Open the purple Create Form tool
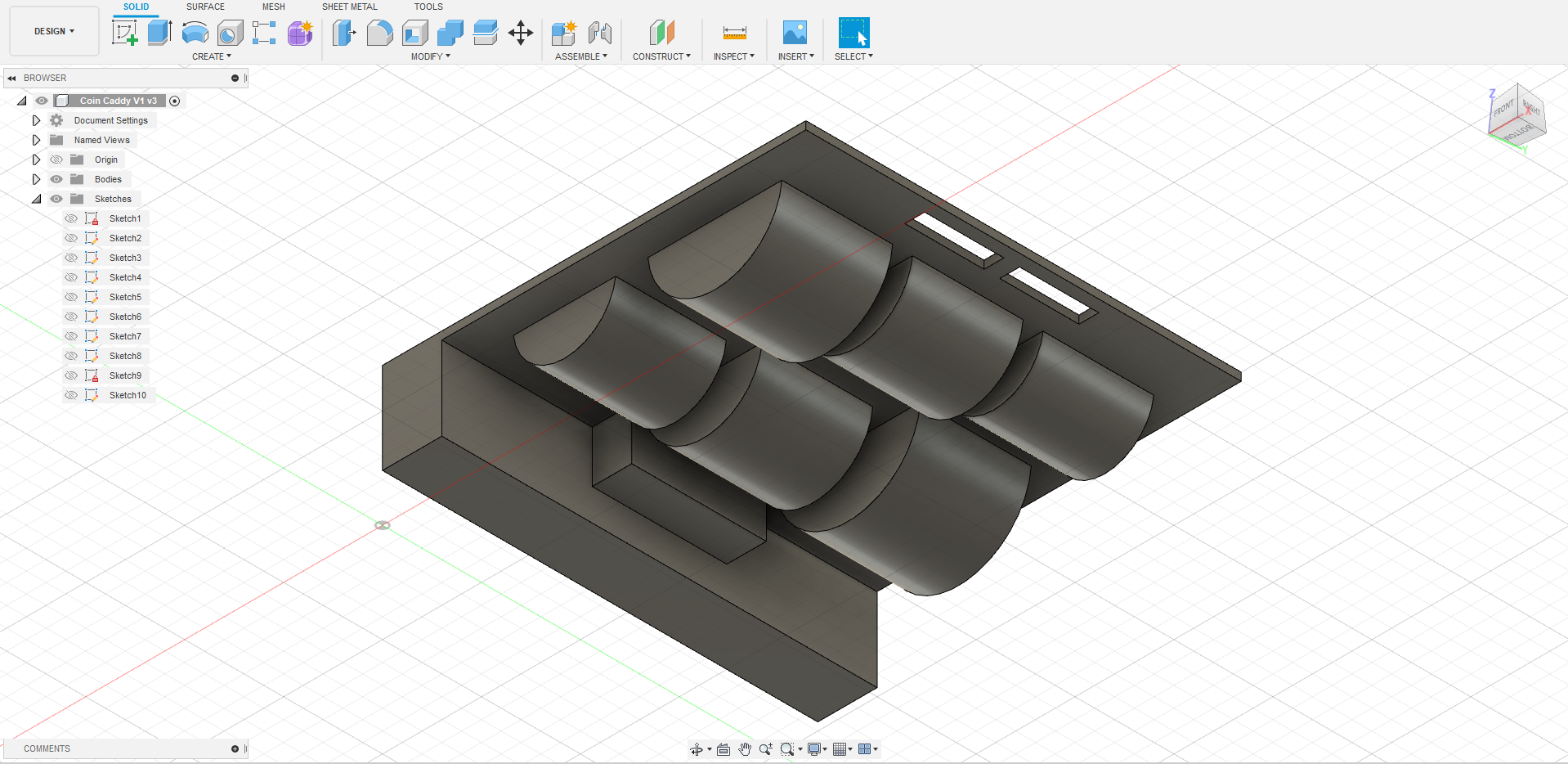1568x764 pixels. coord(300,33)
